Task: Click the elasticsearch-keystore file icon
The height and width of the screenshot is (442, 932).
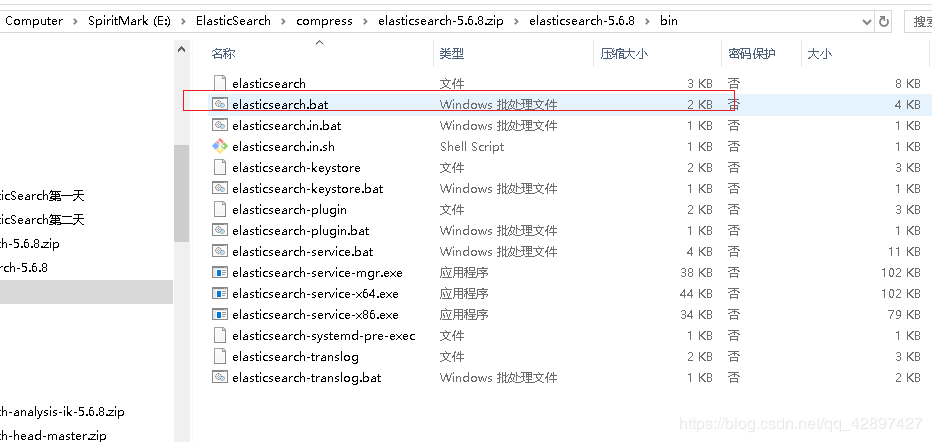Action: 220,168
